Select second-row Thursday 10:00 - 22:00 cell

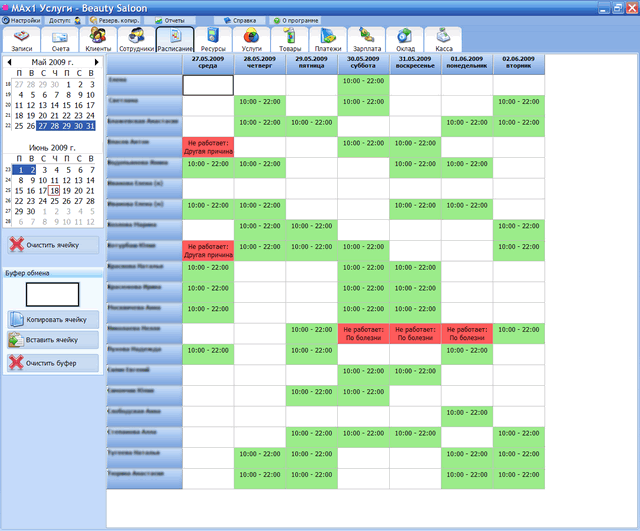pos(260,106)
